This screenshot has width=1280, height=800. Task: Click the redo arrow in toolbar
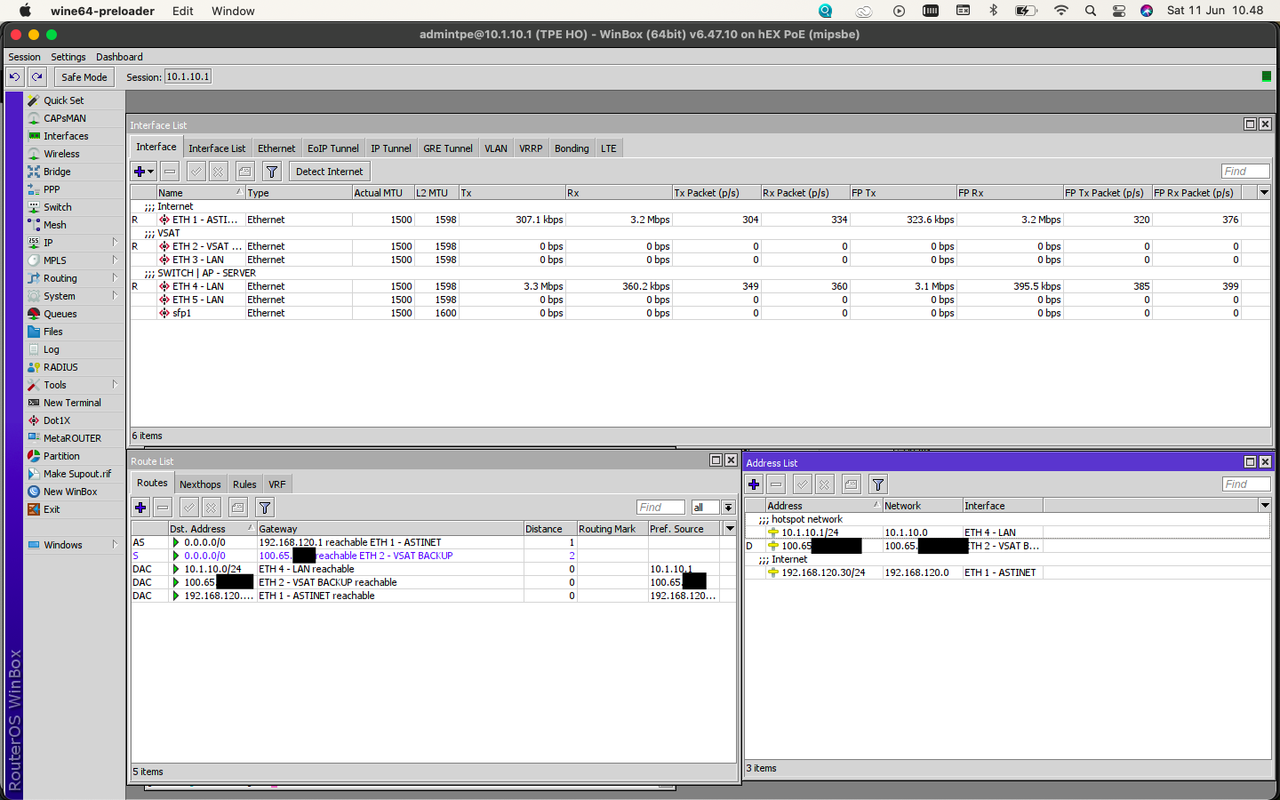coord(37,77)
